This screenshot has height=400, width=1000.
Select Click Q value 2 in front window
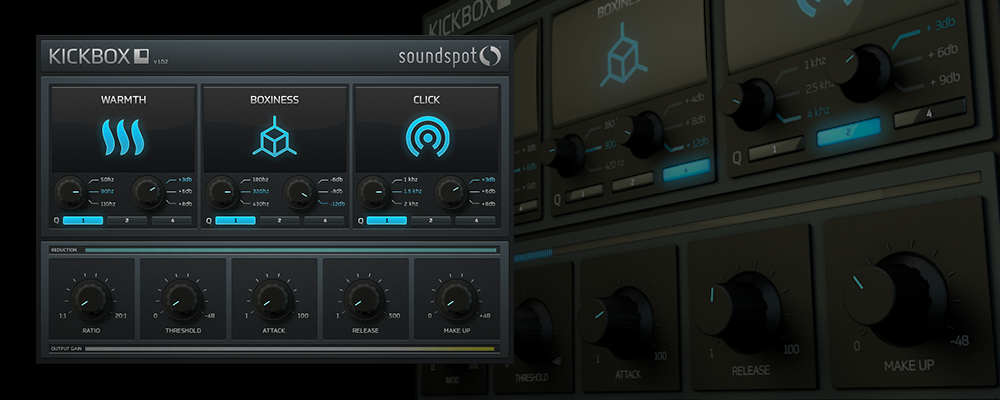(430, 220)
